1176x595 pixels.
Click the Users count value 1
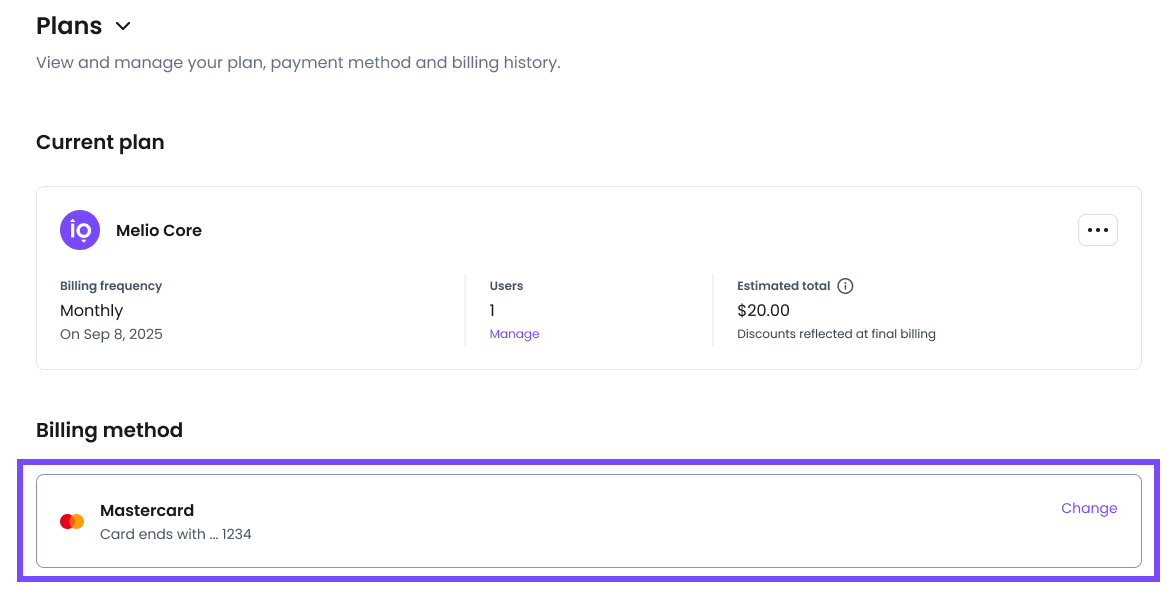[x=492, y=310]
